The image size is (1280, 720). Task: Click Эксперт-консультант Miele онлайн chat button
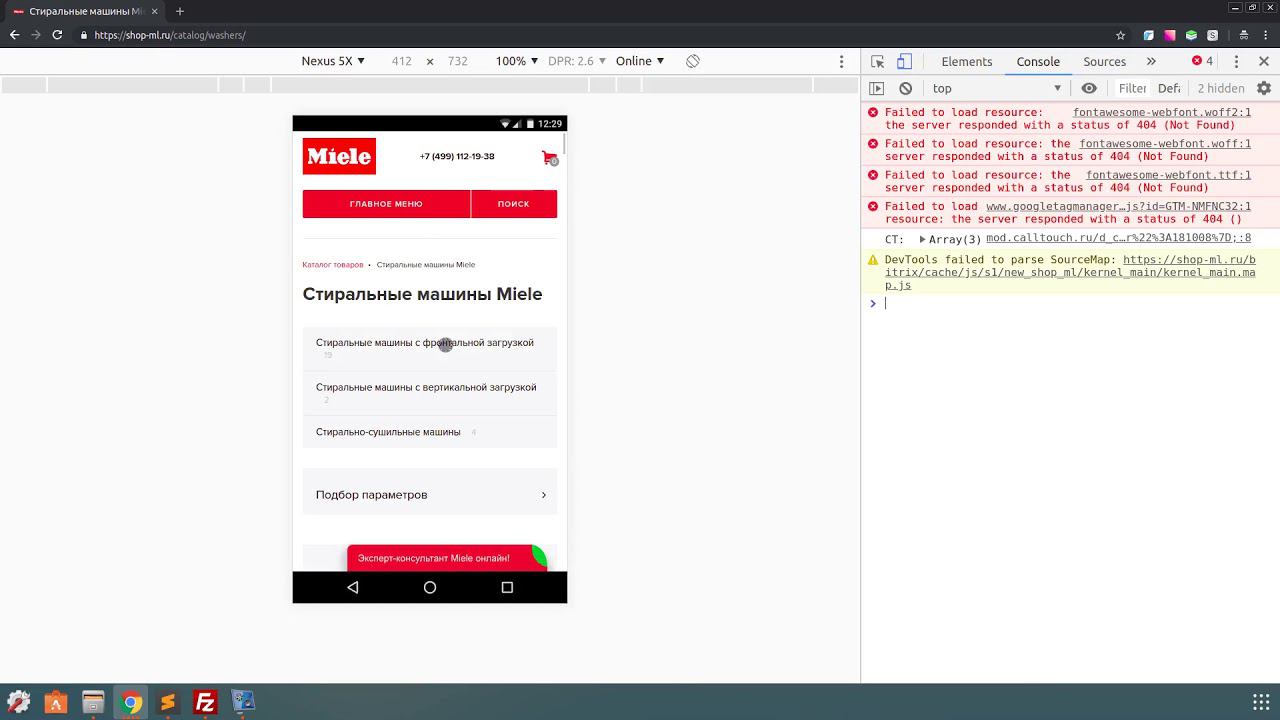pos(446,558)
